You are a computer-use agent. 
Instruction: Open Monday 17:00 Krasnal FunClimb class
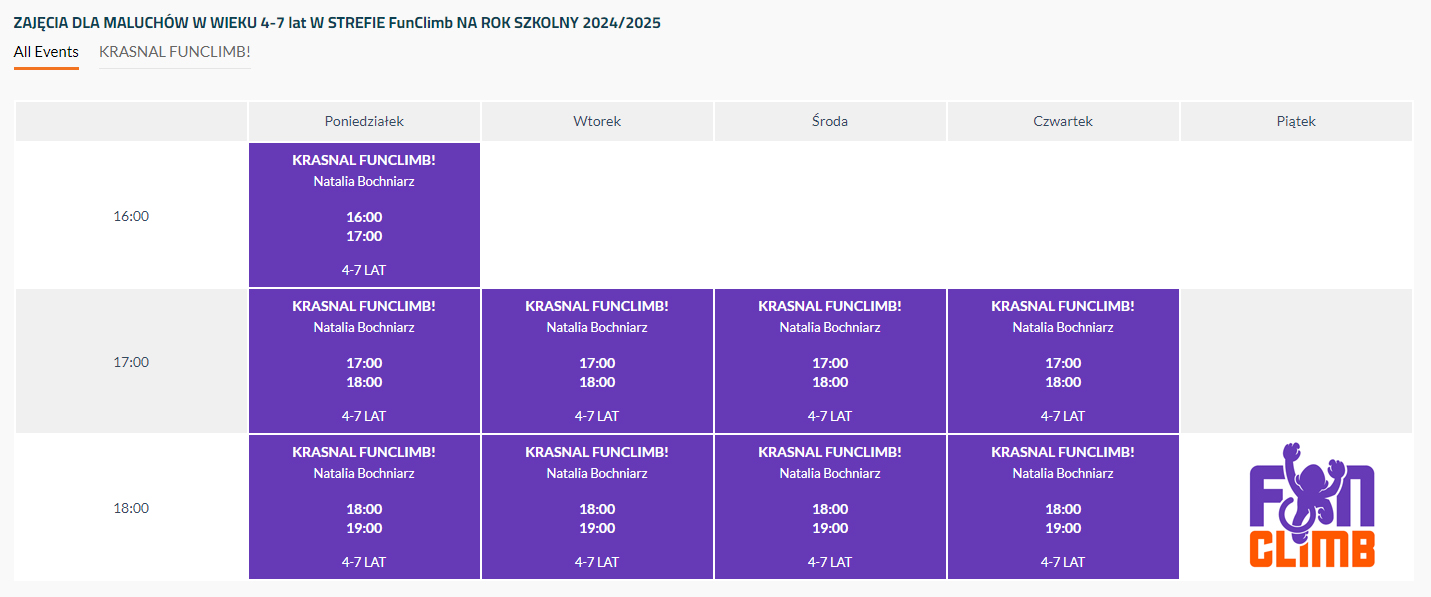click(364, 361)
